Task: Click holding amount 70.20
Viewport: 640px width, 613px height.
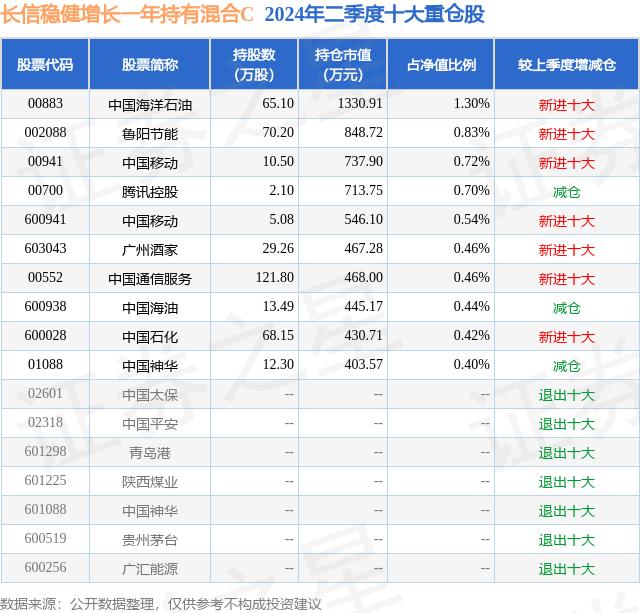Action: click(x=278, y=133)
